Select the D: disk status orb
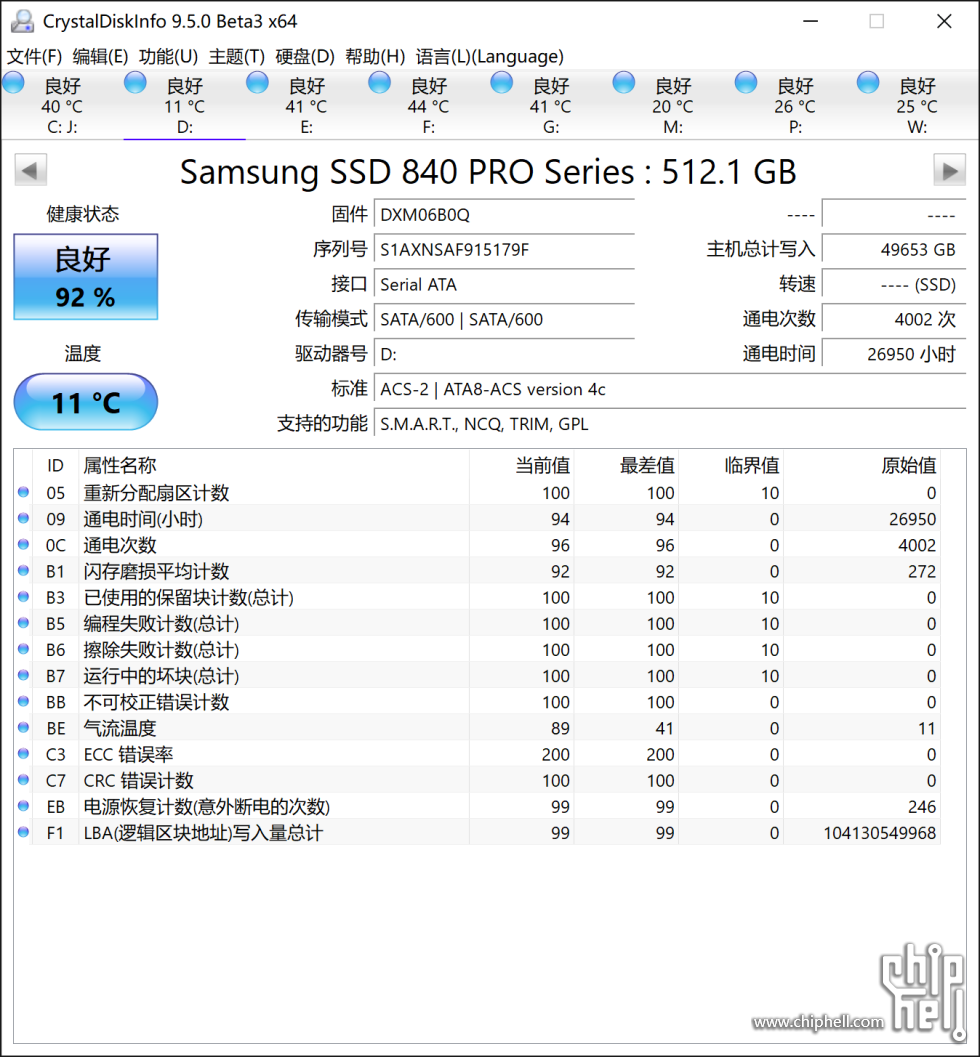This screenshot has height=1057, width=980. pos(135,83)
